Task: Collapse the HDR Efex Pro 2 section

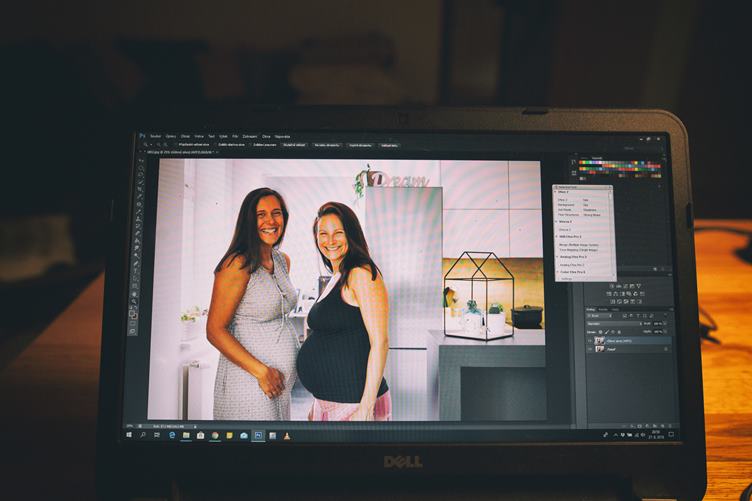Action: [x=556, y=236]
